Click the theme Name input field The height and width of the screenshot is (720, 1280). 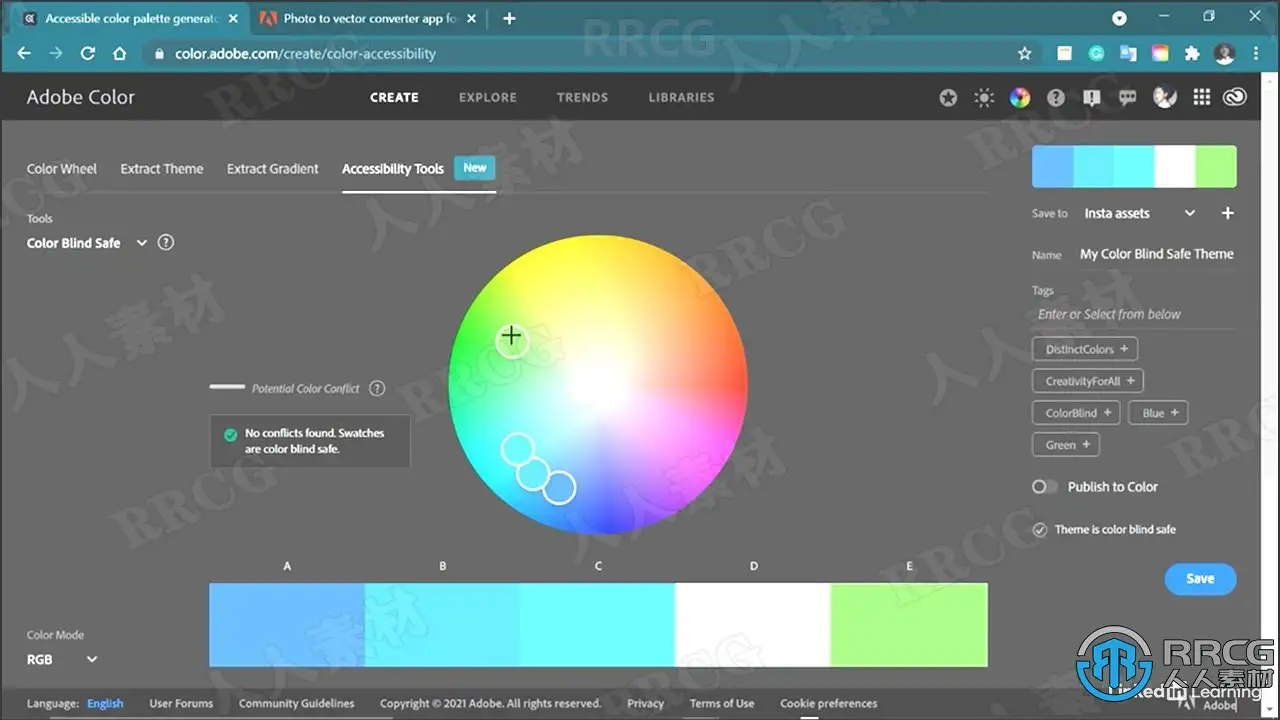click(x=1156, y=254)
